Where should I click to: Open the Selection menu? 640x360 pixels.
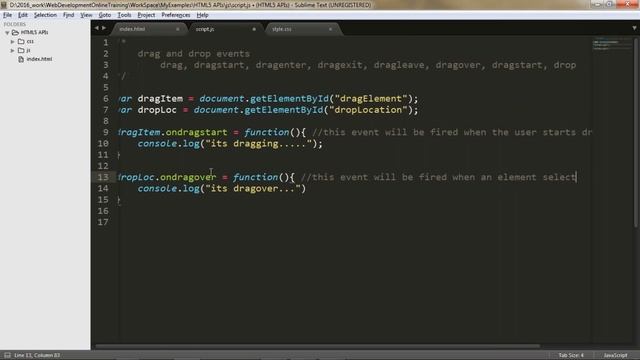[x=45, y=15]
